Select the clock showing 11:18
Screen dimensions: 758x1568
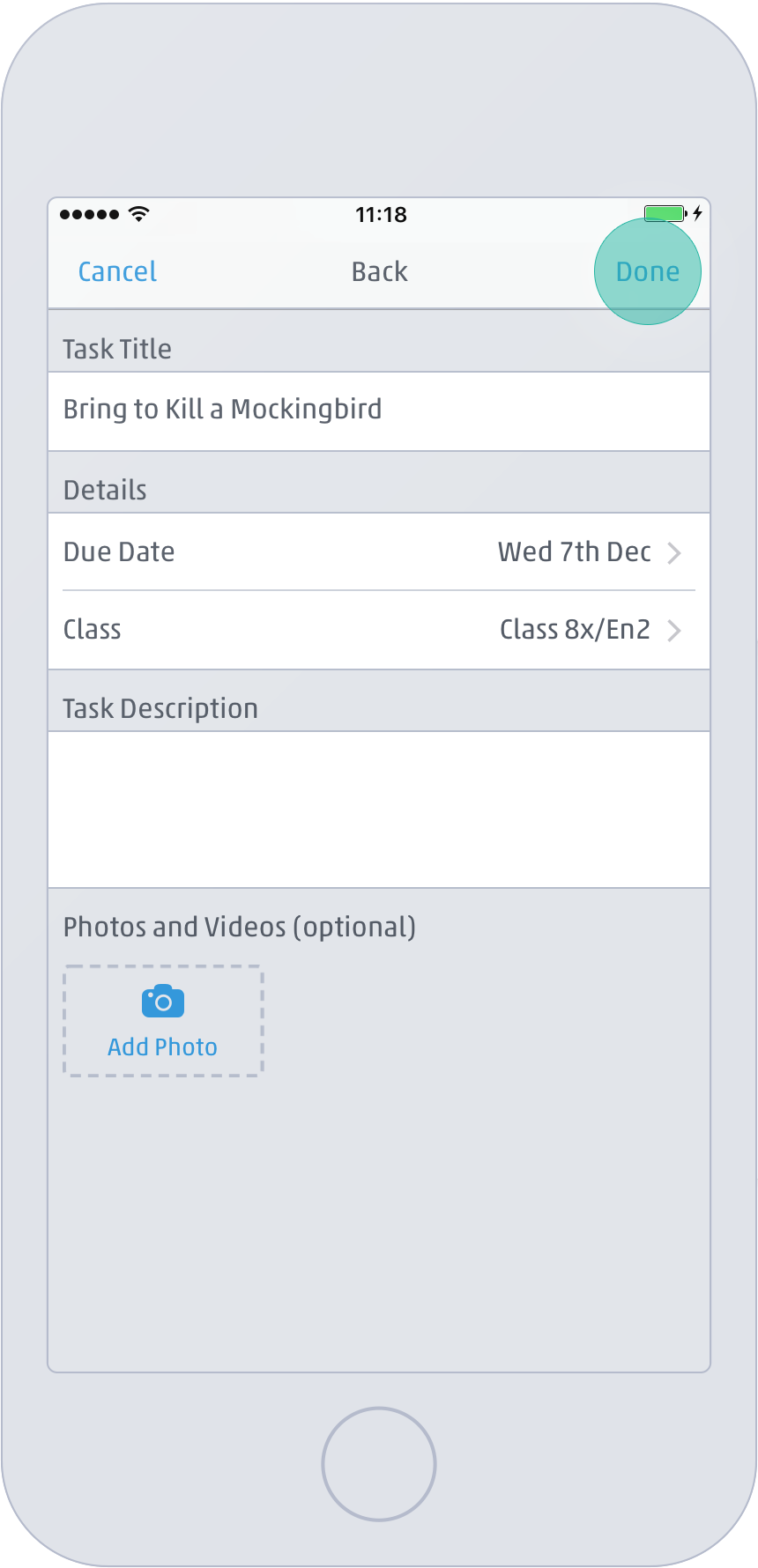(x=381, y=214)
